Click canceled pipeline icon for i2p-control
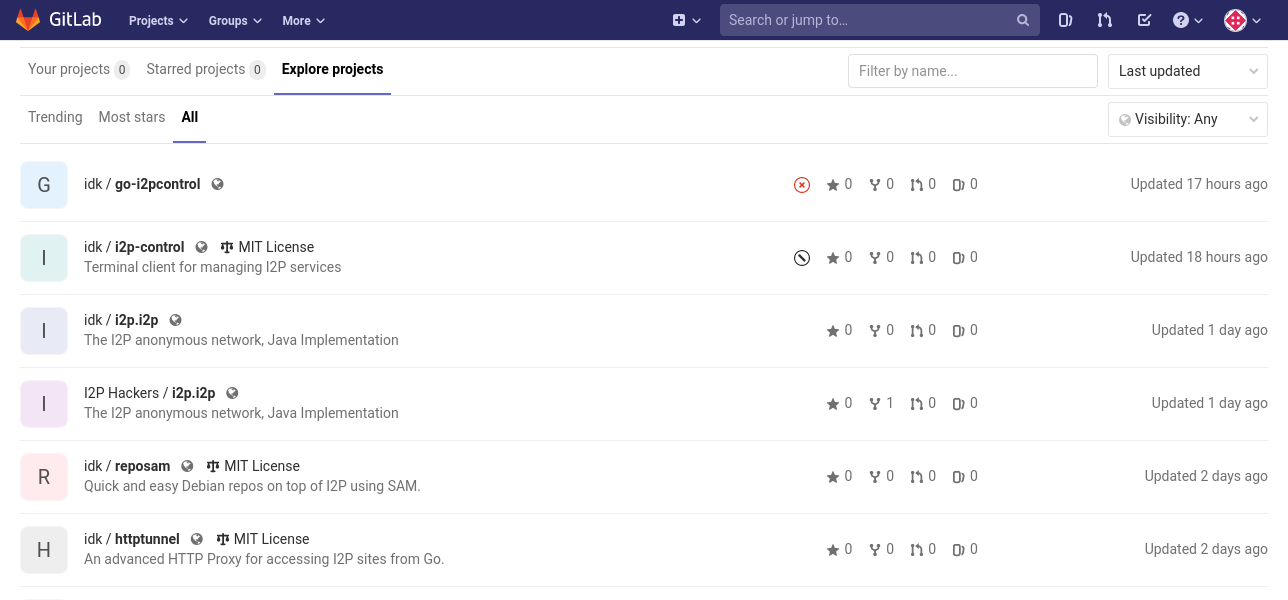This screenshot has width=1288, height=600. coord(802,258)
